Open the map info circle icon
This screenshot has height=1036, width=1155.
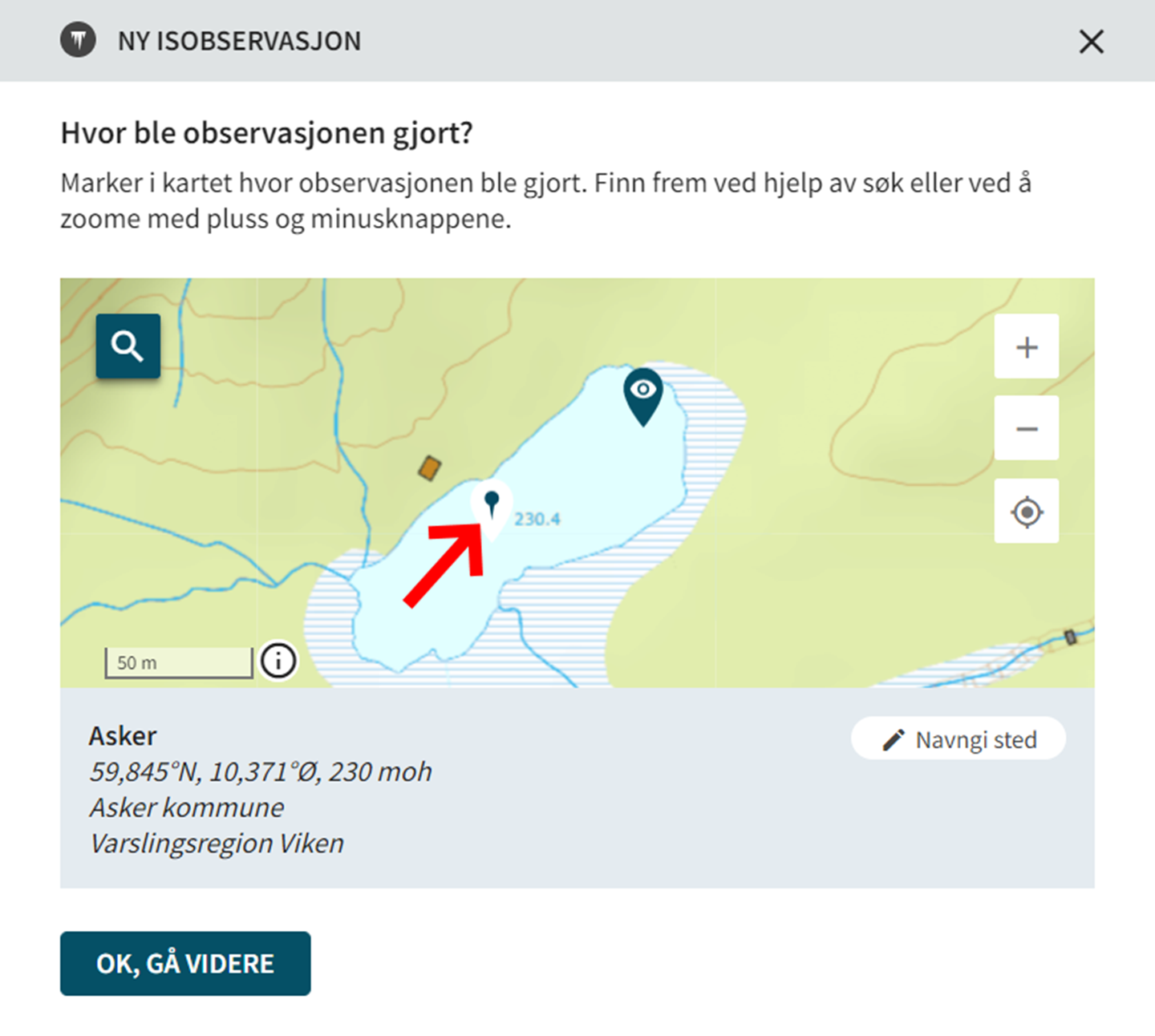point(278,662)
